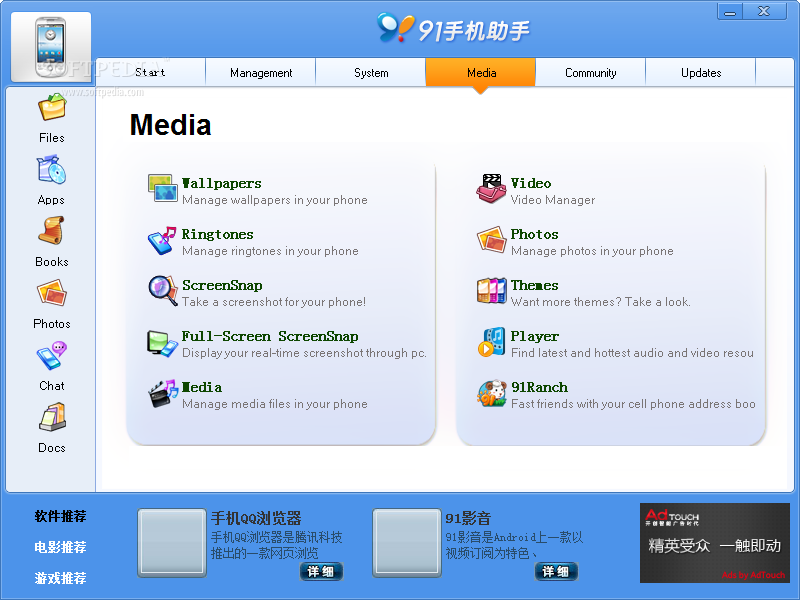Click the Player music icon

[491, 342]
